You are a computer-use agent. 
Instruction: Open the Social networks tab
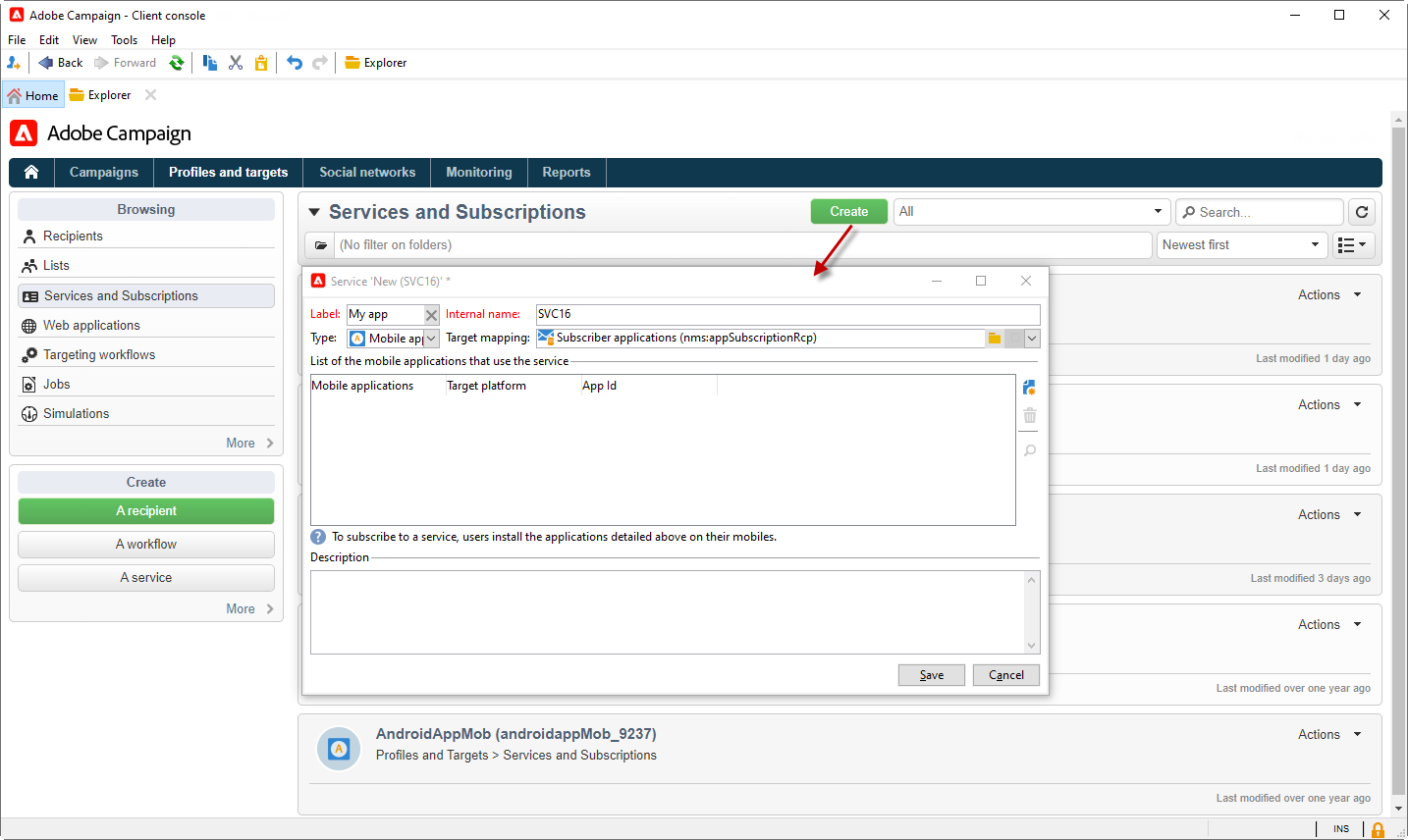pyautogui.click(x=367, y=172)
